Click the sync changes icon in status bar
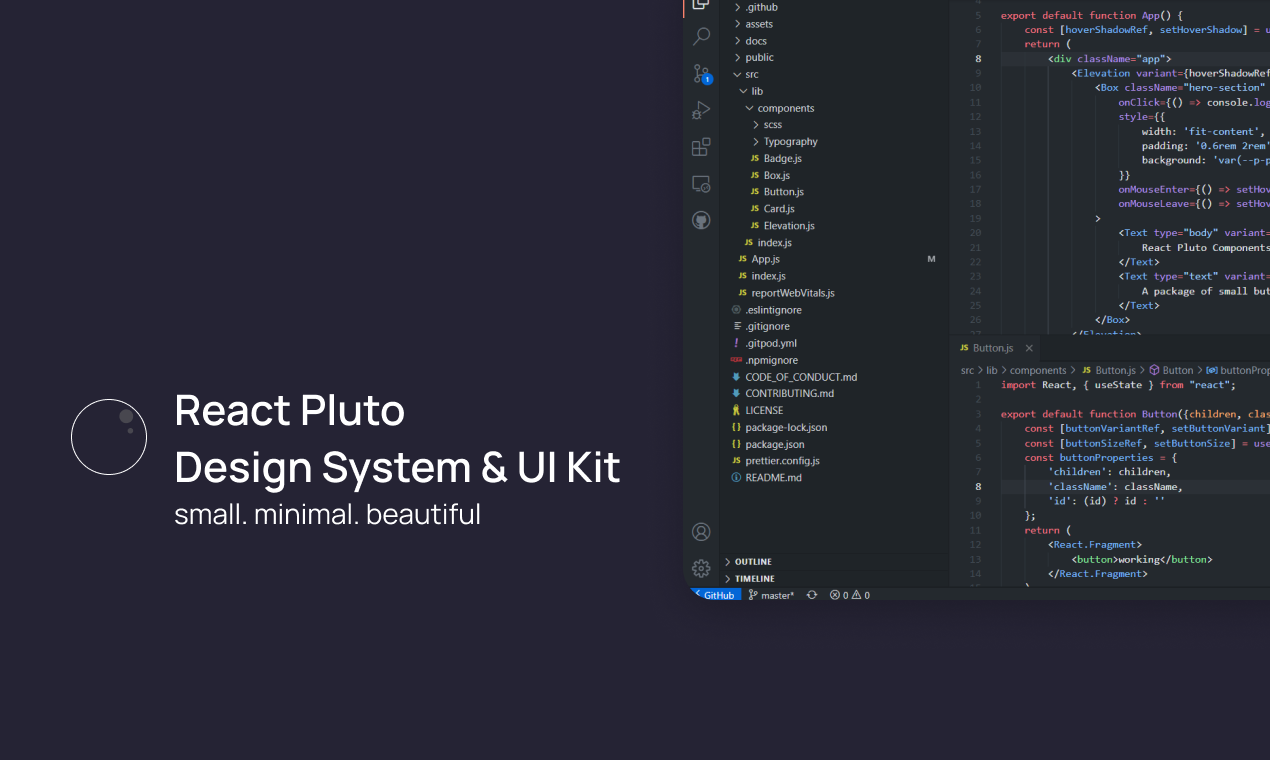This screenshot has width=1270, height=760. pyautogui.click(x=811, y=594)
